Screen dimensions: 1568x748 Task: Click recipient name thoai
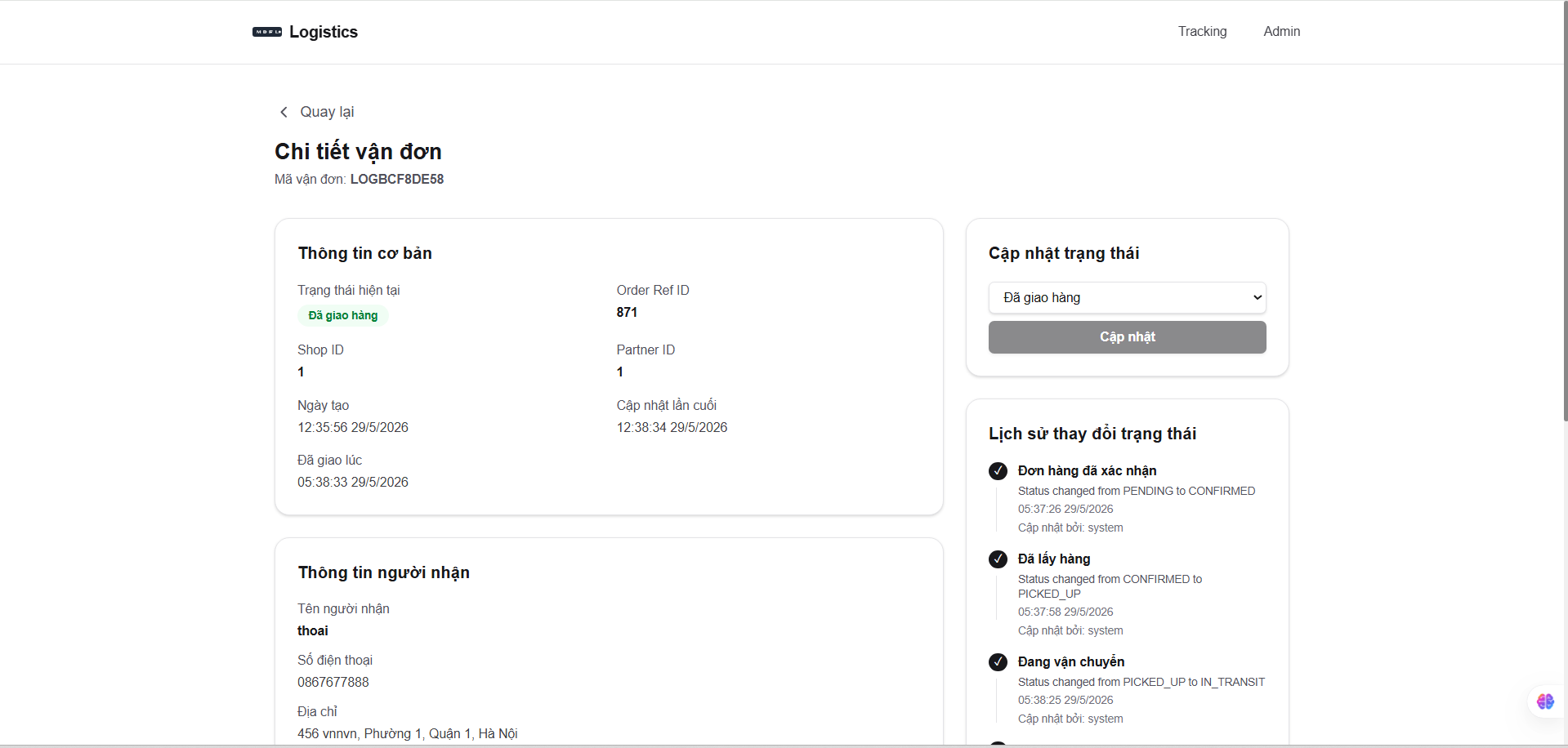point(313,630)
